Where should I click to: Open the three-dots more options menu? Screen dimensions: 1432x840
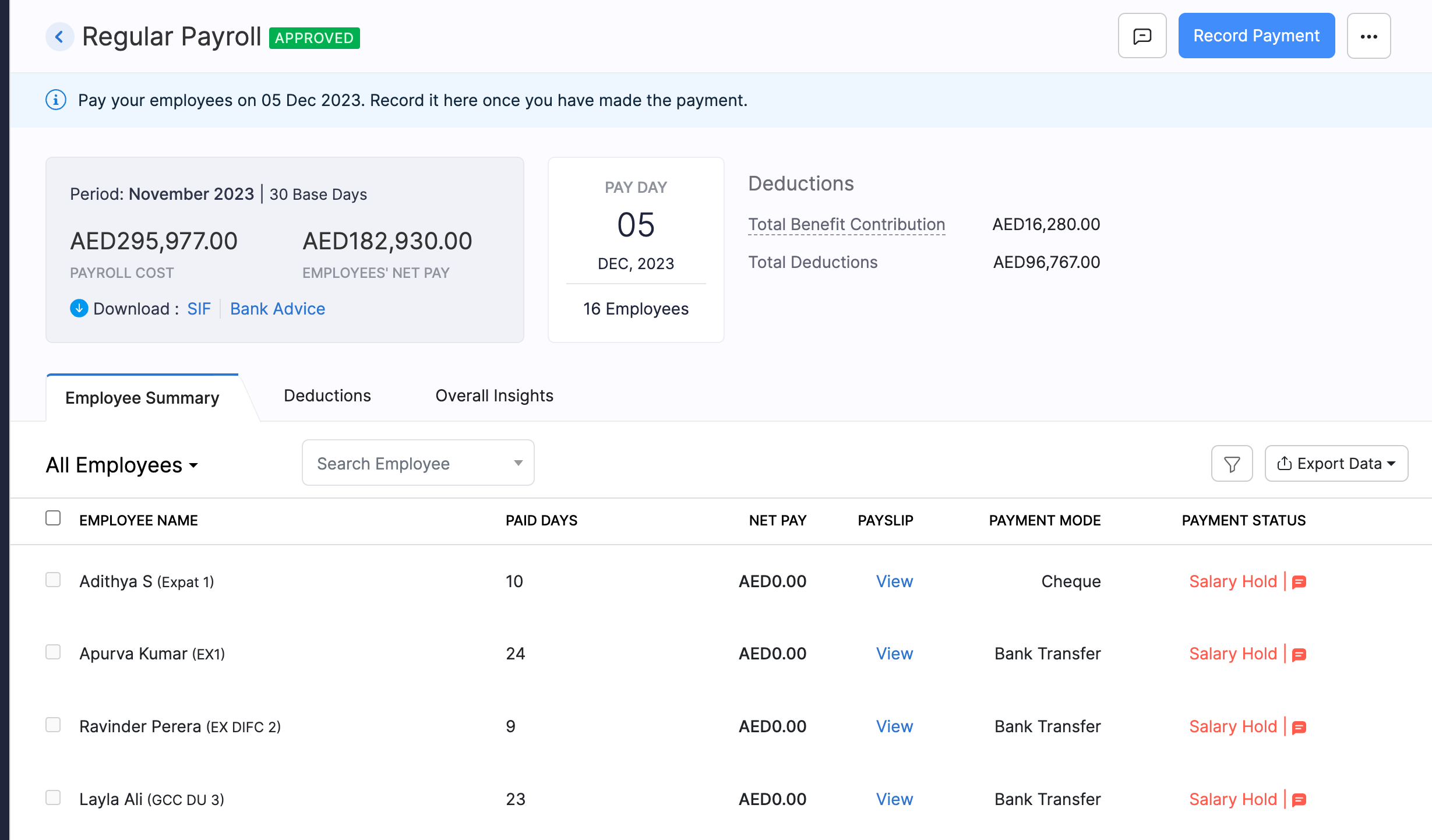(x=1368, y=36)
